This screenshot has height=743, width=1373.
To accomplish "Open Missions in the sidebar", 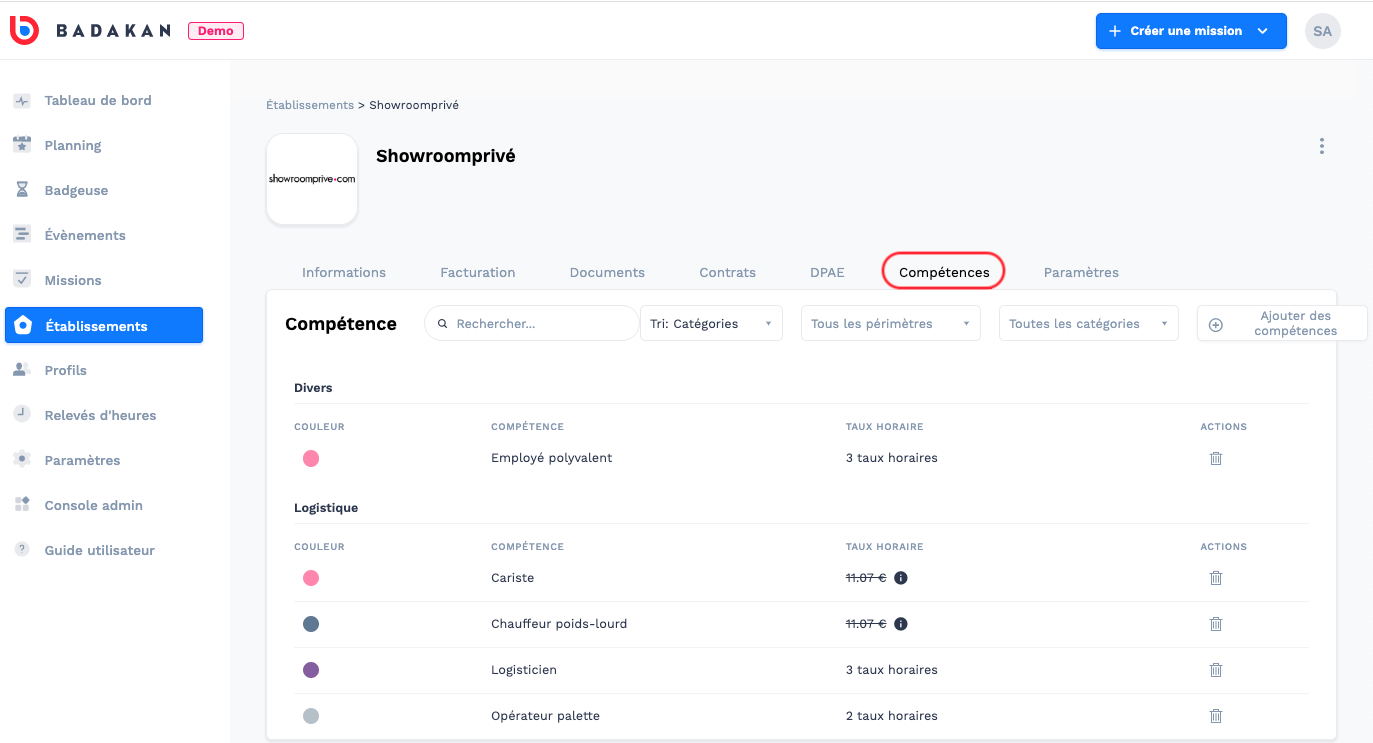I will tap(73, 280).
